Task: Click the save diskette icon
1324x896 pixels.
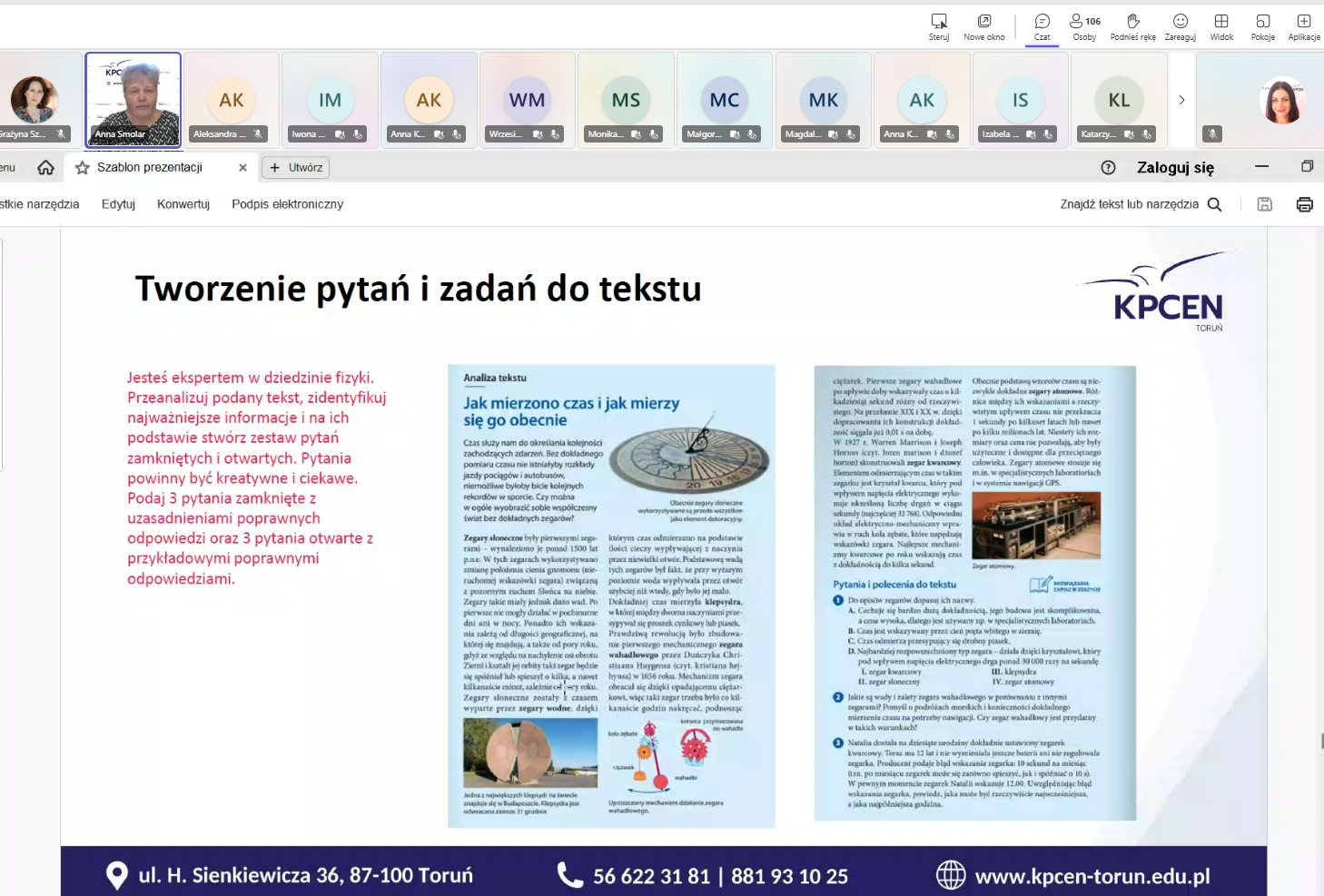Action: [x=1265, y=204]
